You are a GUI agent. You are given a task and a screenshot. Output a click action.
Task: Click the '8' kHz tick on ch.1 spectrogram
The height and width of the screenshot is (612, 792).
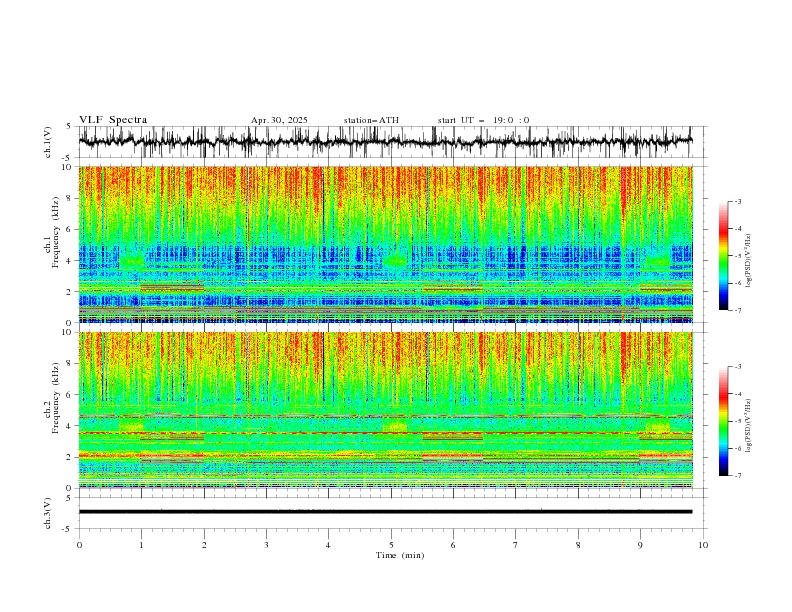point(71,198)
